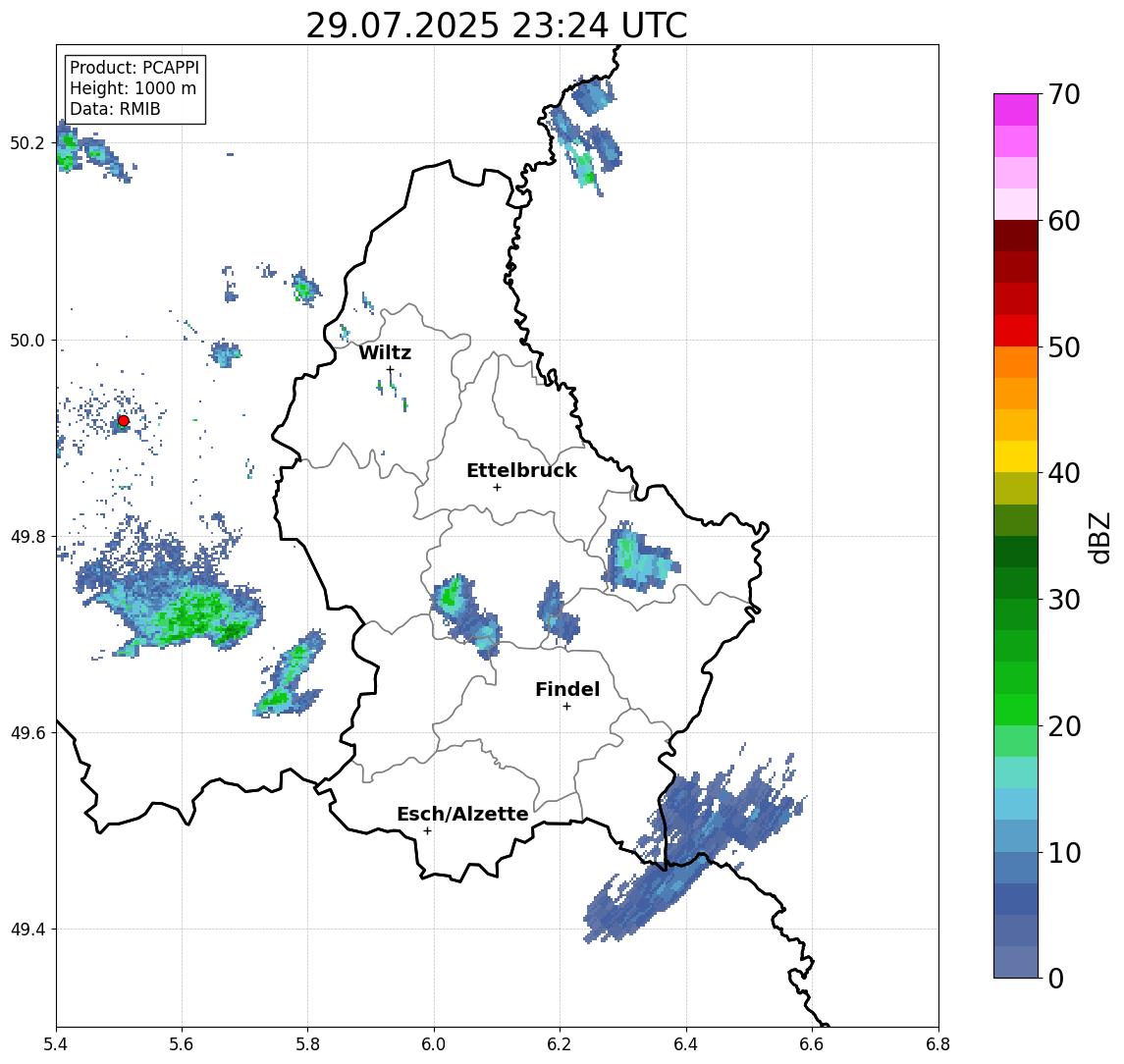Click the red dot marker on the map
This screenshot has height=1064, width=1124.
click(124, 421)
